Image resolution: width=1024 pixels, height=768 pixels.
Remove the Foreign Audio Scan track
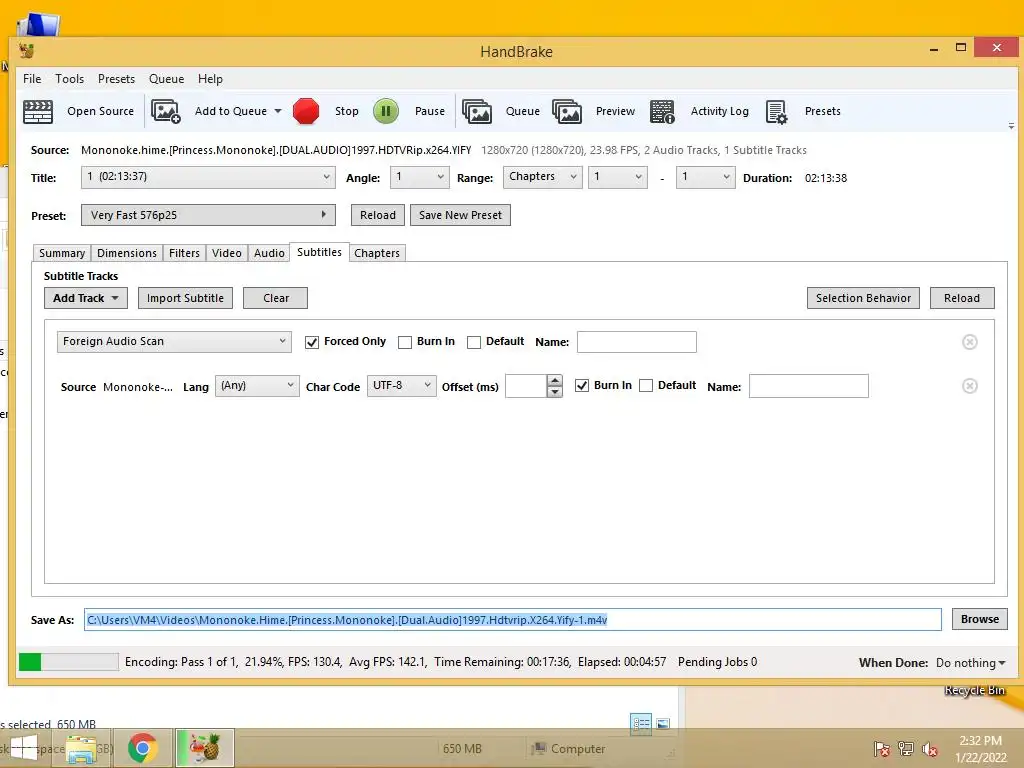970,342
